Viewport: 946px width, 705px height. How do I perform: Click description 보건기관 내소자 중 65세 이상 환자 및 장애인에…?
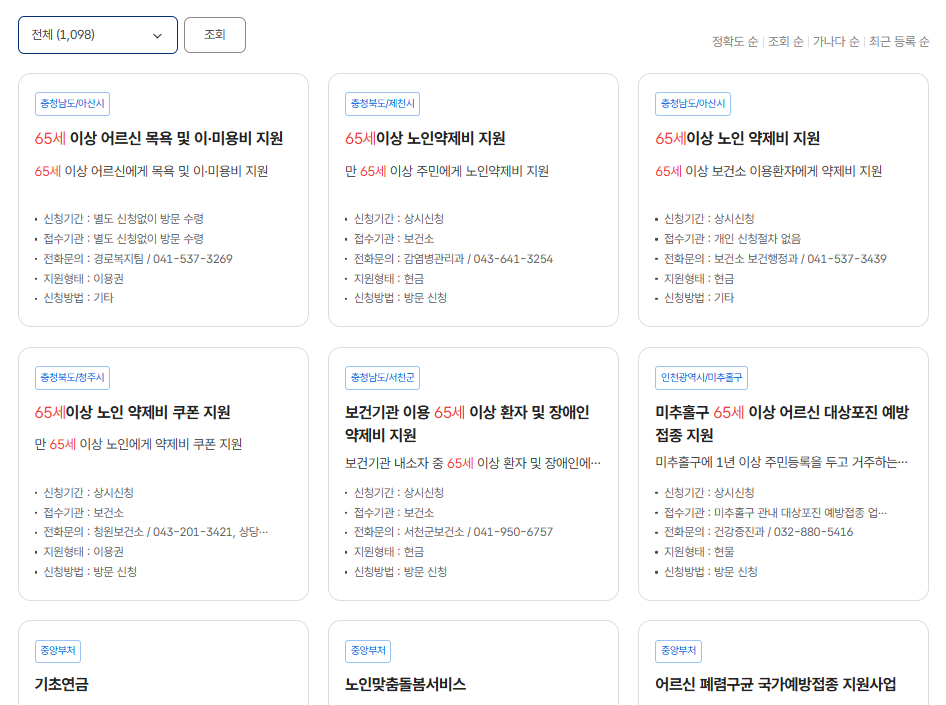click(473, 463)
